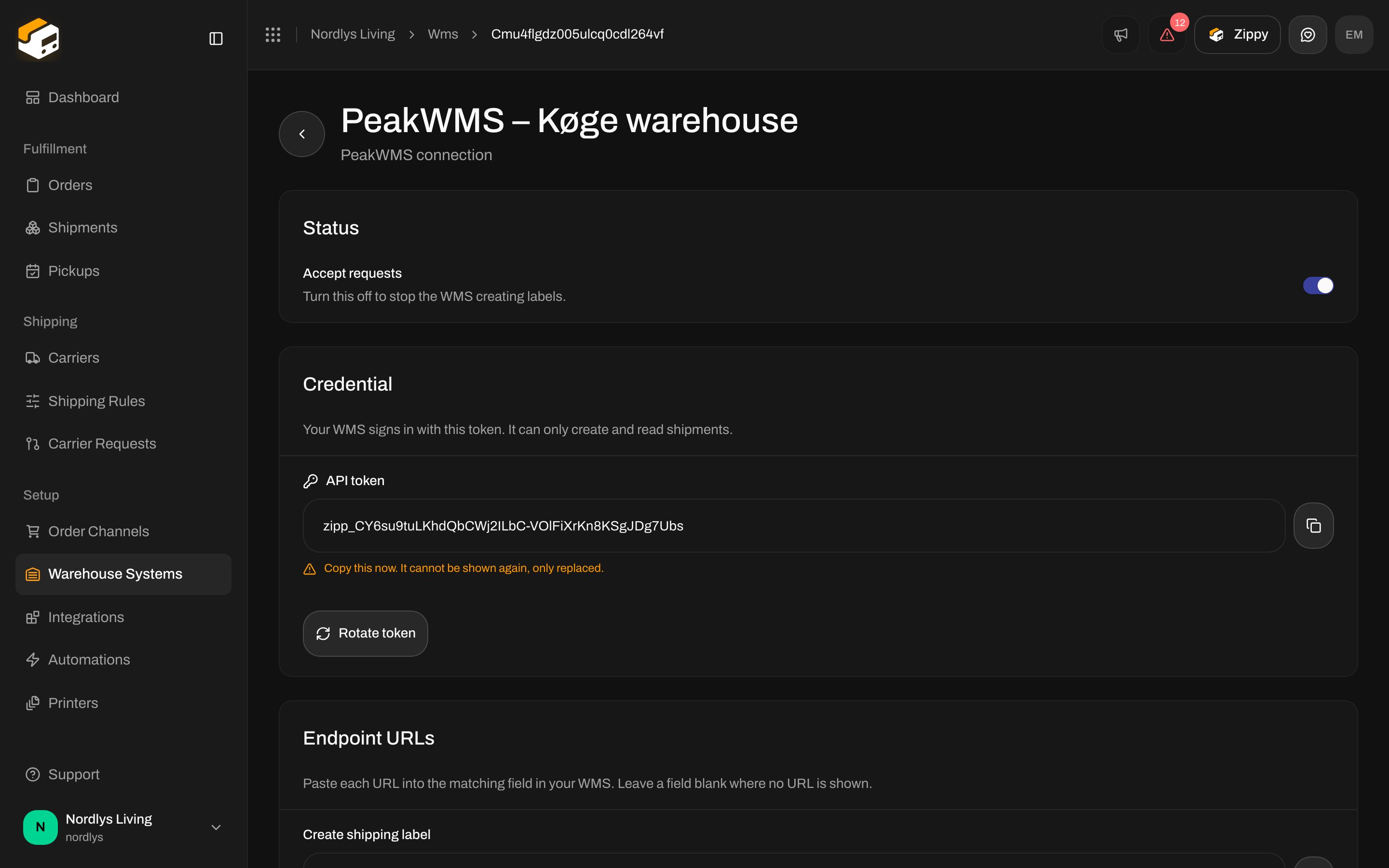Select Warehouse Systems in sidebar
The image size is (1389, 868).
pyautogui.click(x=123, y=574)
